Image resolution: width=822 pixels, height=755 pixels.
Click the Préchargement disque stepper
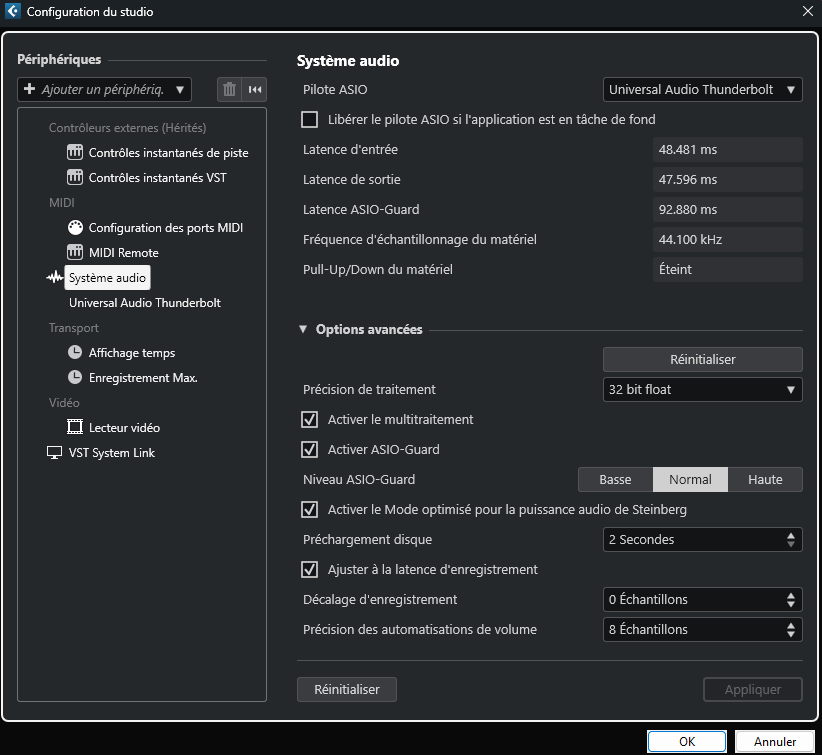792,540
